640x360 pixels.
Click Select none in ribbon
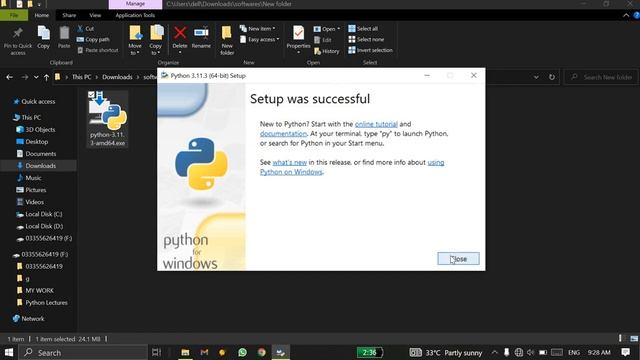pos(367,40)
